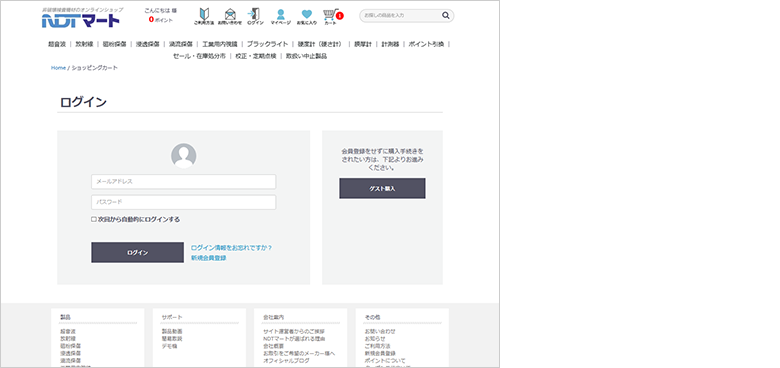
Task: Open 新規会員登録 link in その他 footer
Action: 380,353
